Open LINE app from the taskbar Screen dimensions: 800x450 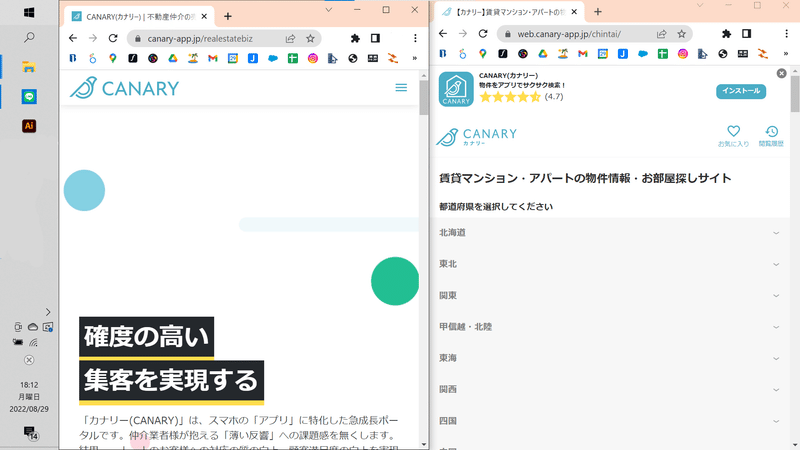pyautogui.click(x=29, y=96)
